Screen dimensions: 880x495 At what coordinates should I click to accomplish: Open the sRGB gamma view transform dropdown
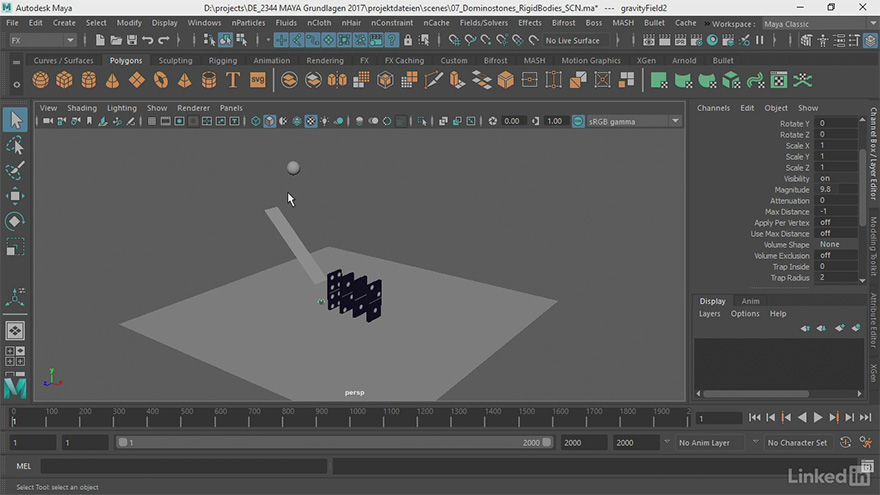click(634, 121)
